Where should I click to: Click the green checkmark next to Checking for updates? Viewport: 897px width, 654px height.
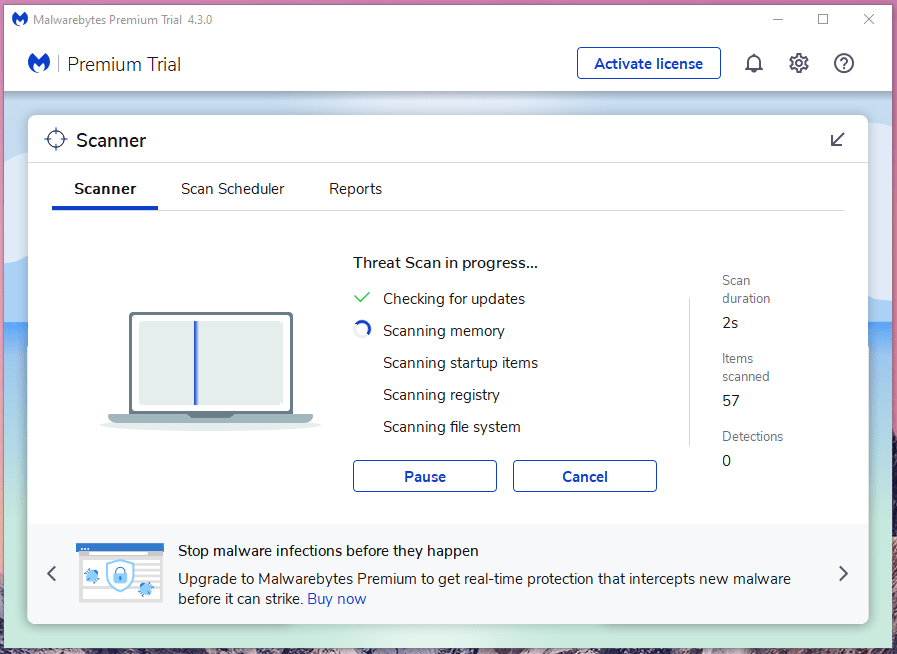click(362, 298)
